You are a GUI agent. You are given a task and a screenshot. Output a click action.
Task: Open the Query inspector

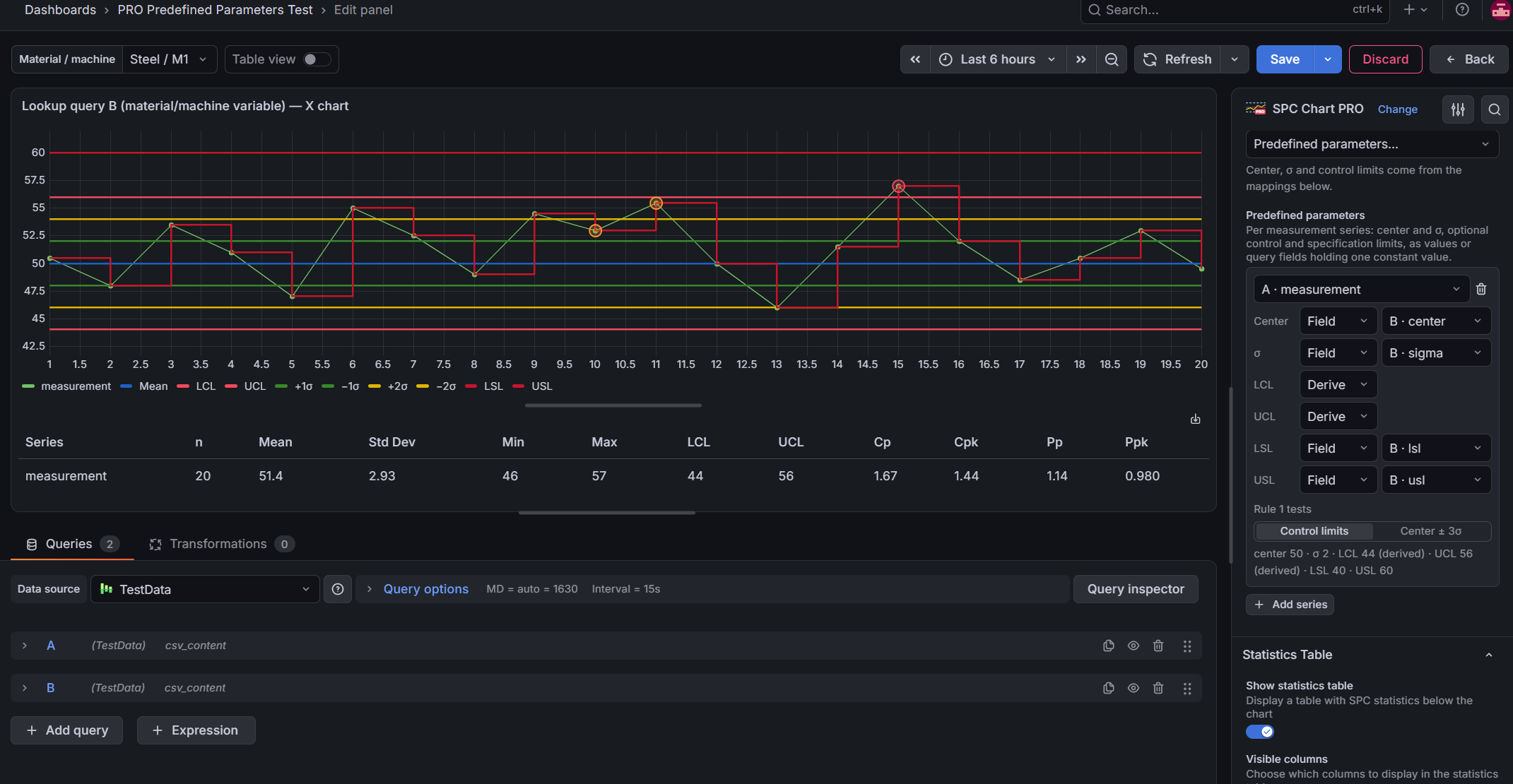pyautogui.click(x=1136, y=589)
